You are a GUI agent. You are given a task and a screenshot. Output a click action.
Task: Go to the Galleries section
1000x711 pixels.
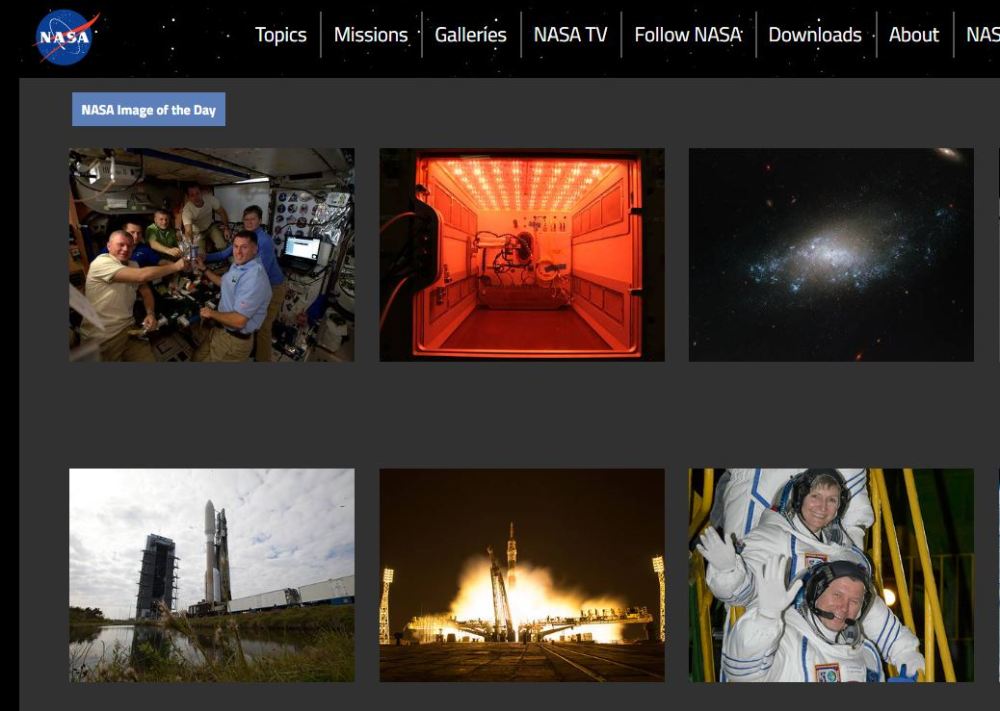(x=470, y=35)
